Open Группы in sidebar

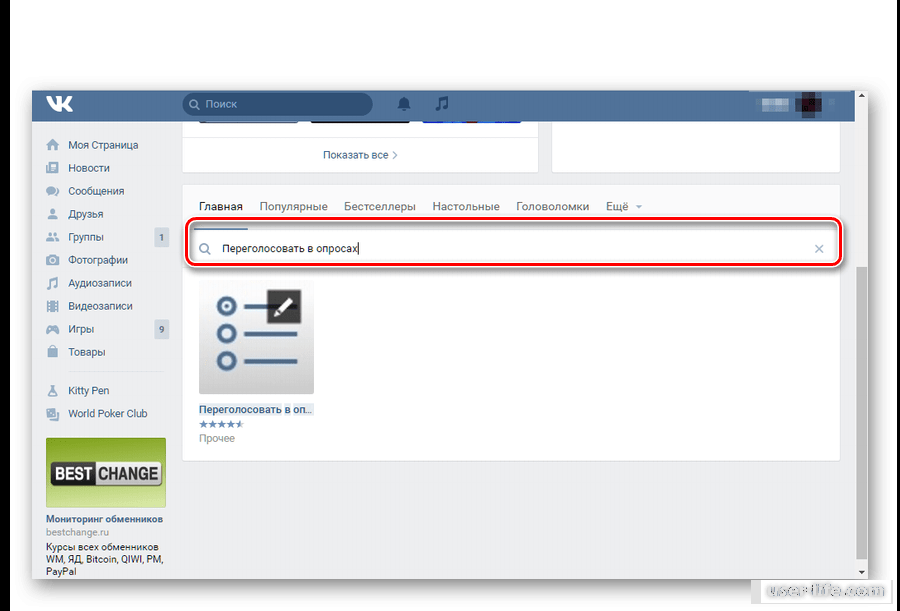point(86,237)
